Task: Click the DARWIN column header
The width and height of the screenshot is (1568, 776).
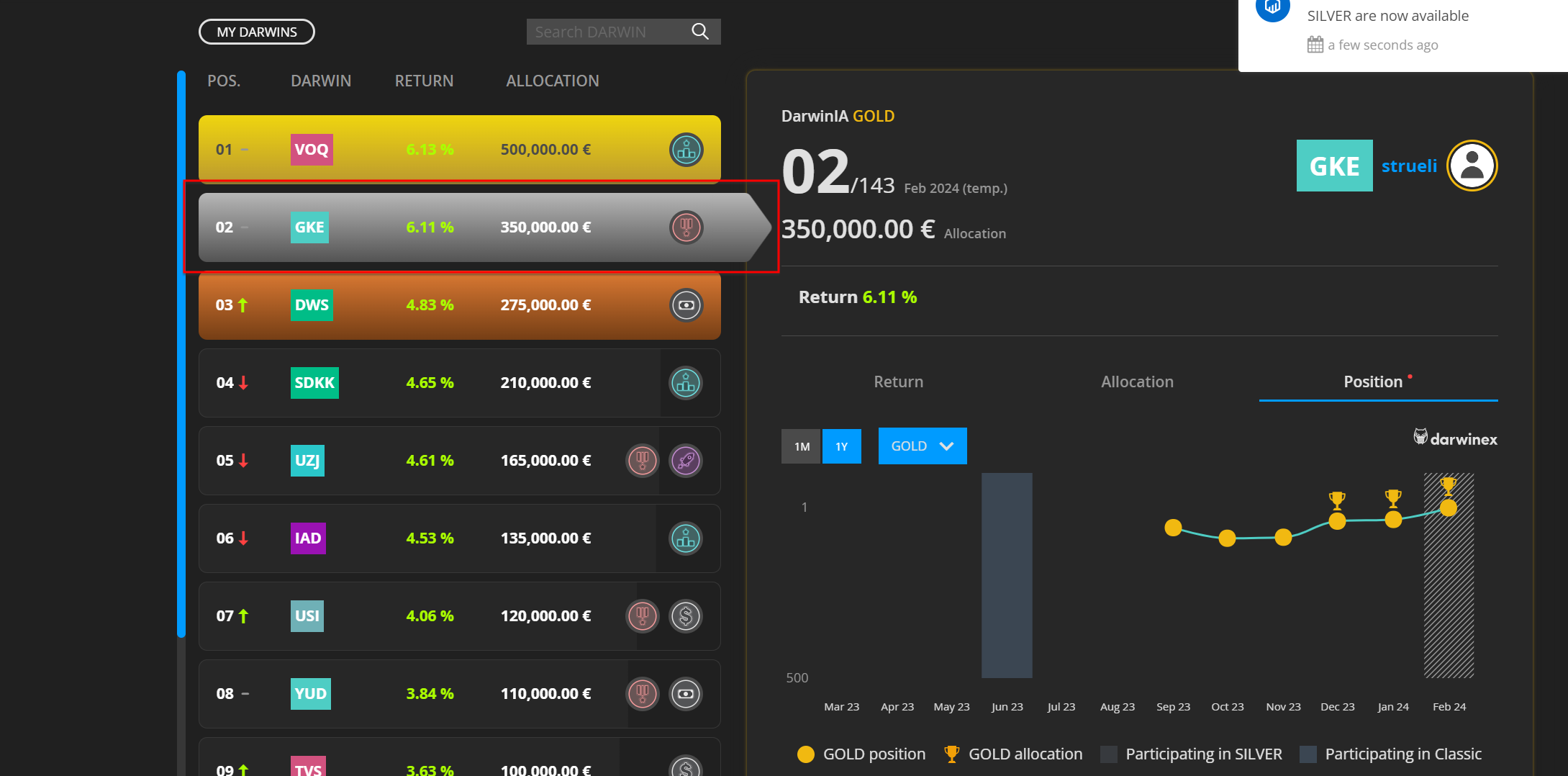Action: tap(321, 81)
